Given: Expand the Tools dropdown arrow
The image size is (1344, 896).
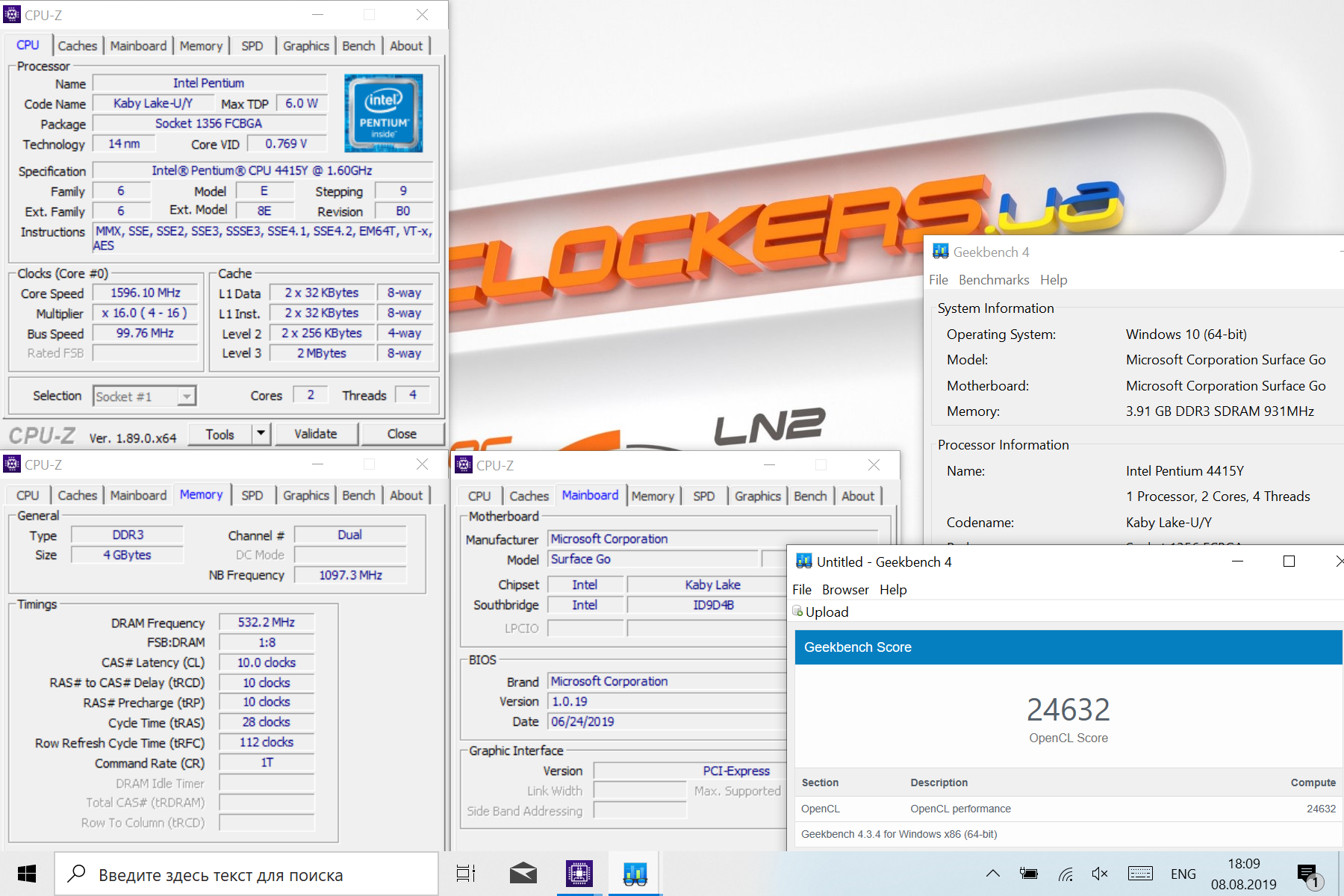Looking at the screenshot, I should pyautogui.click(x=261, y=433).
